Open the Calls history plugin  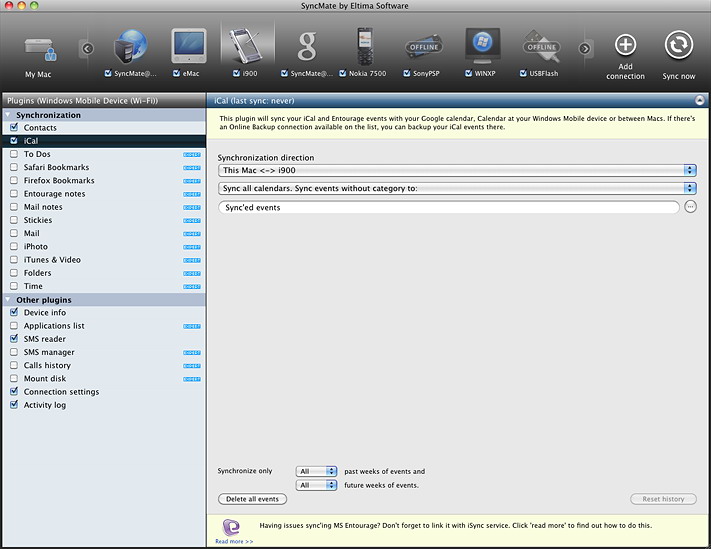(104, 365)
